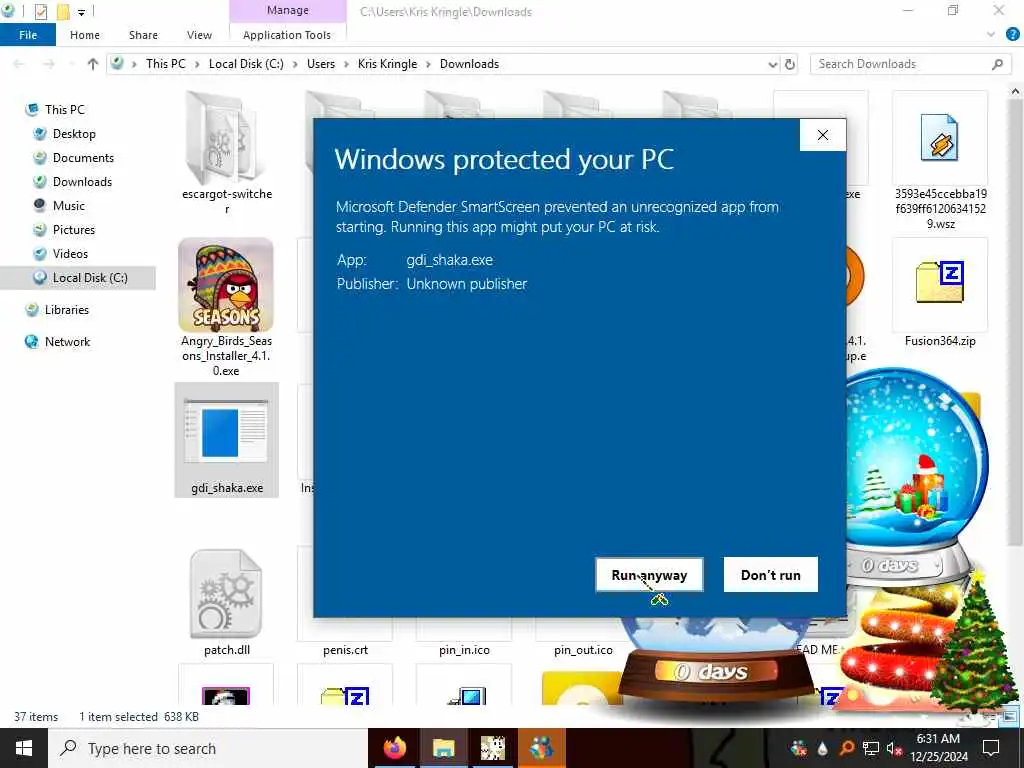Select the escargot-switcher folder icon
The width and height of the screenshot is (1024, 768).
[x=225, y=137]
